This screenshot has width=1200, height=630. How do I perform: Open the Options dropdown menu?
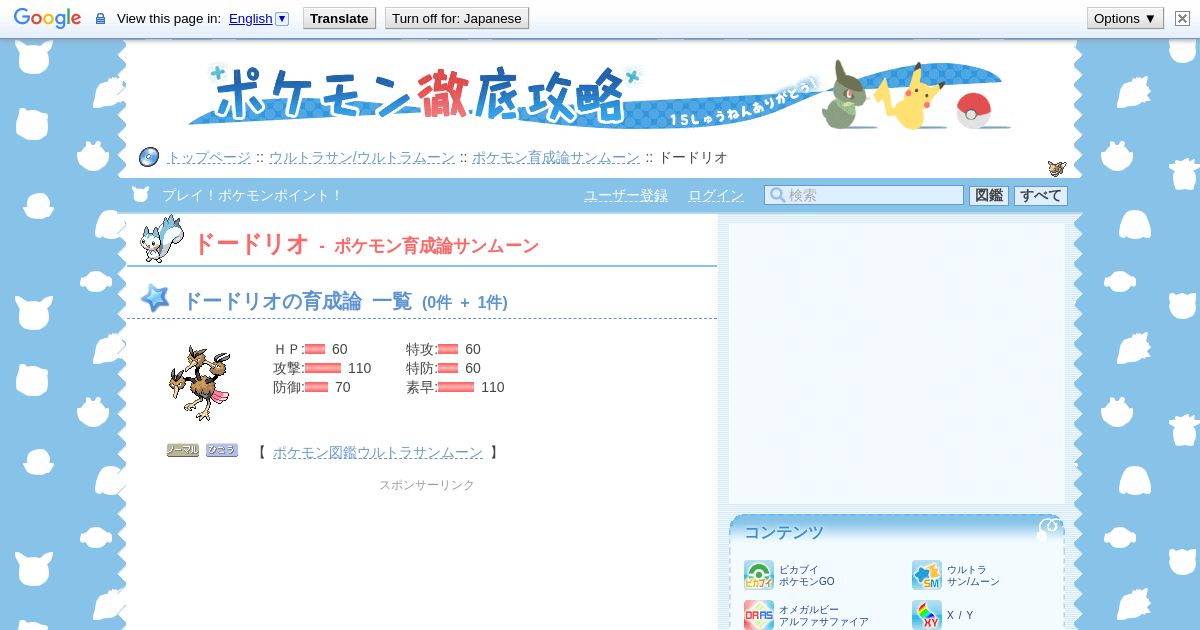[1125, 18]
